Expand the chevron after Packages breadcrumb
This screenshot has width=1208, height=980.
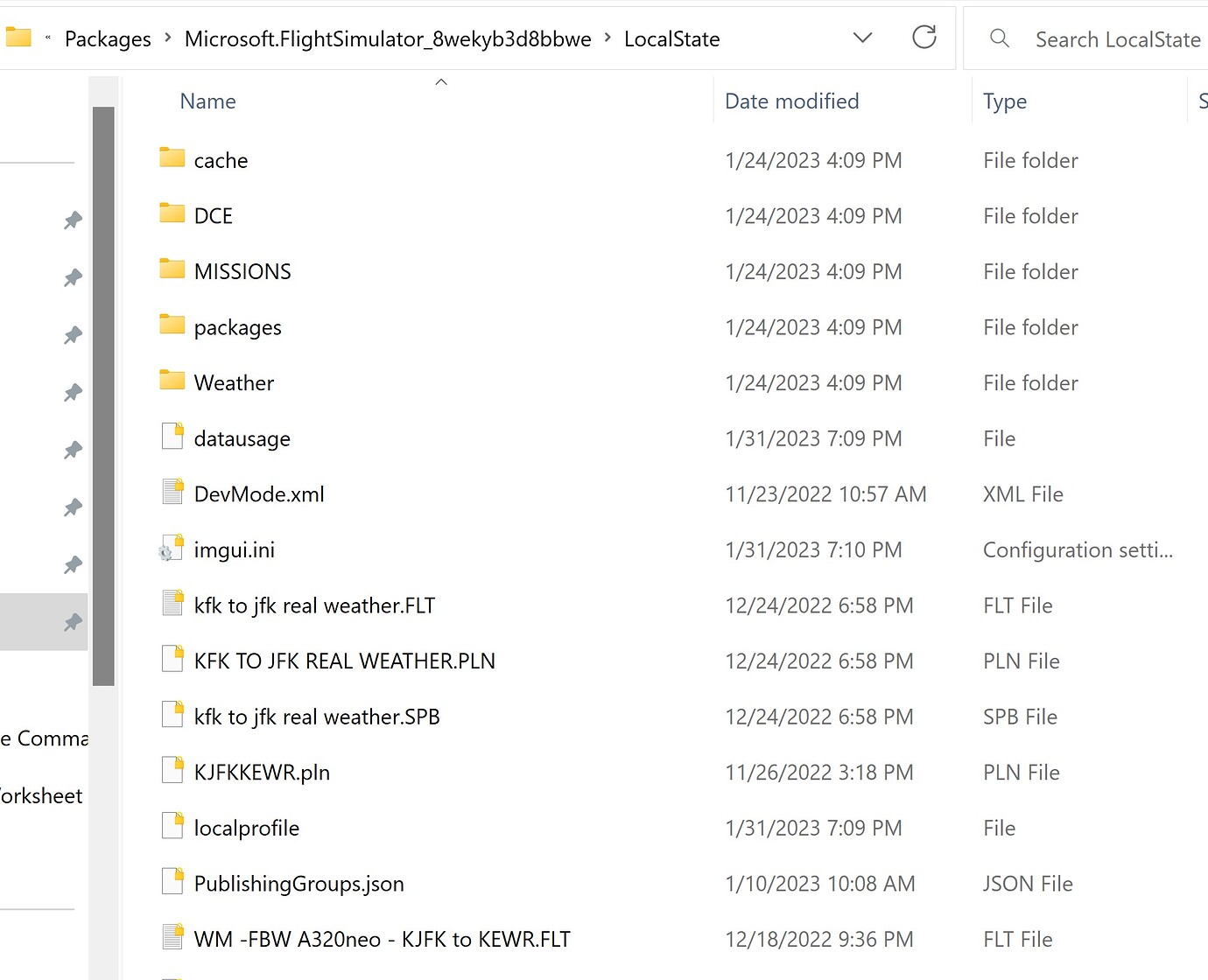(x=168, y=38)
